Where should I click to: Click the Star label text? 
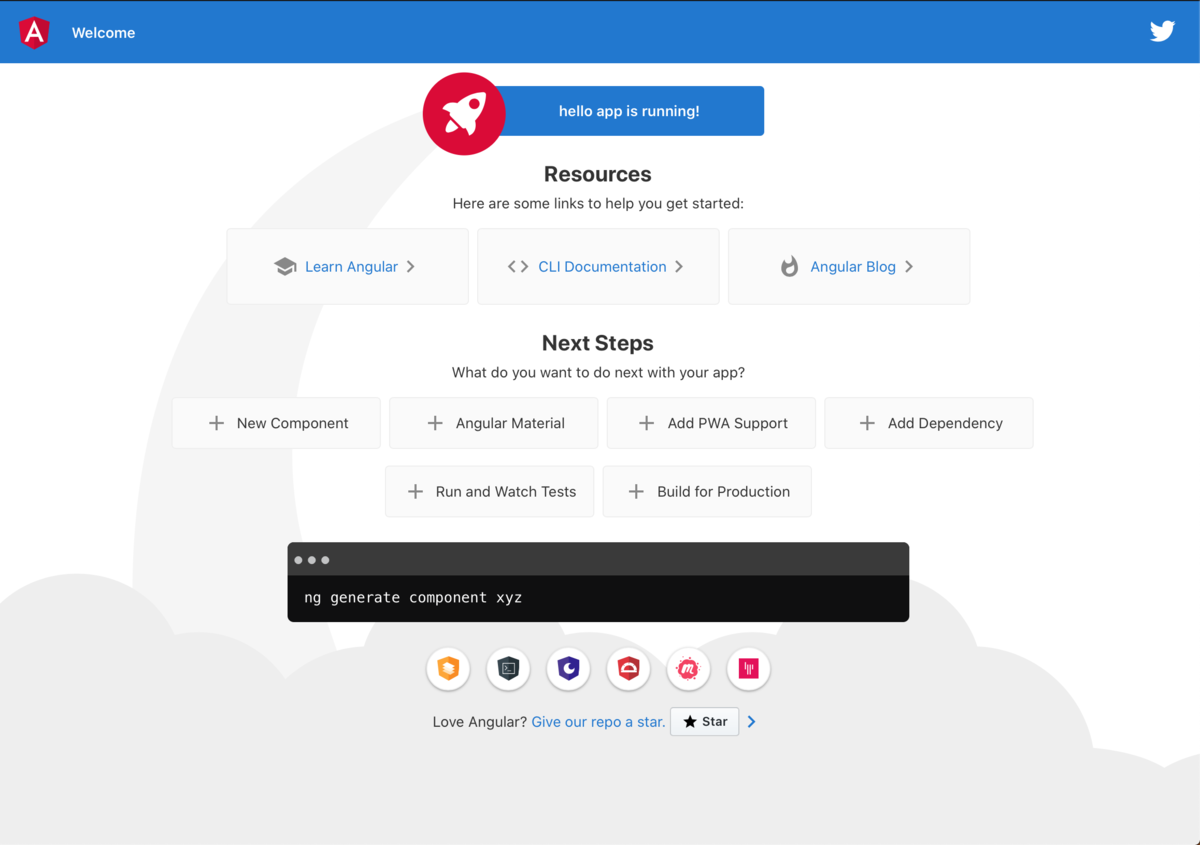pos(715,722)
